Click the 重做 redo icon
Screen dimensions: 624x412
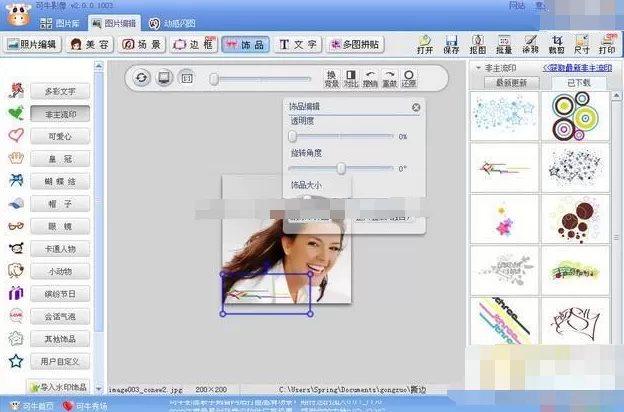(389, 79)
